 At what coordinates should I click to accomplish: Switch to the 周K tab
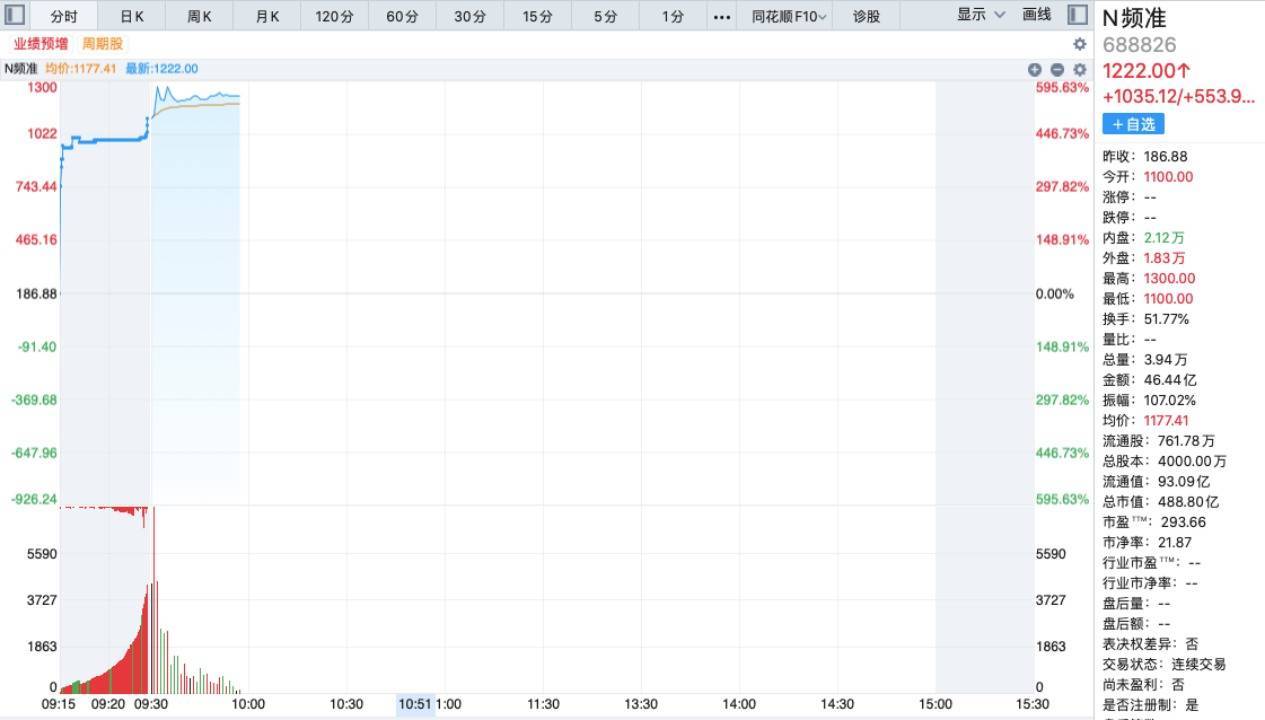(x=200, y=16)
